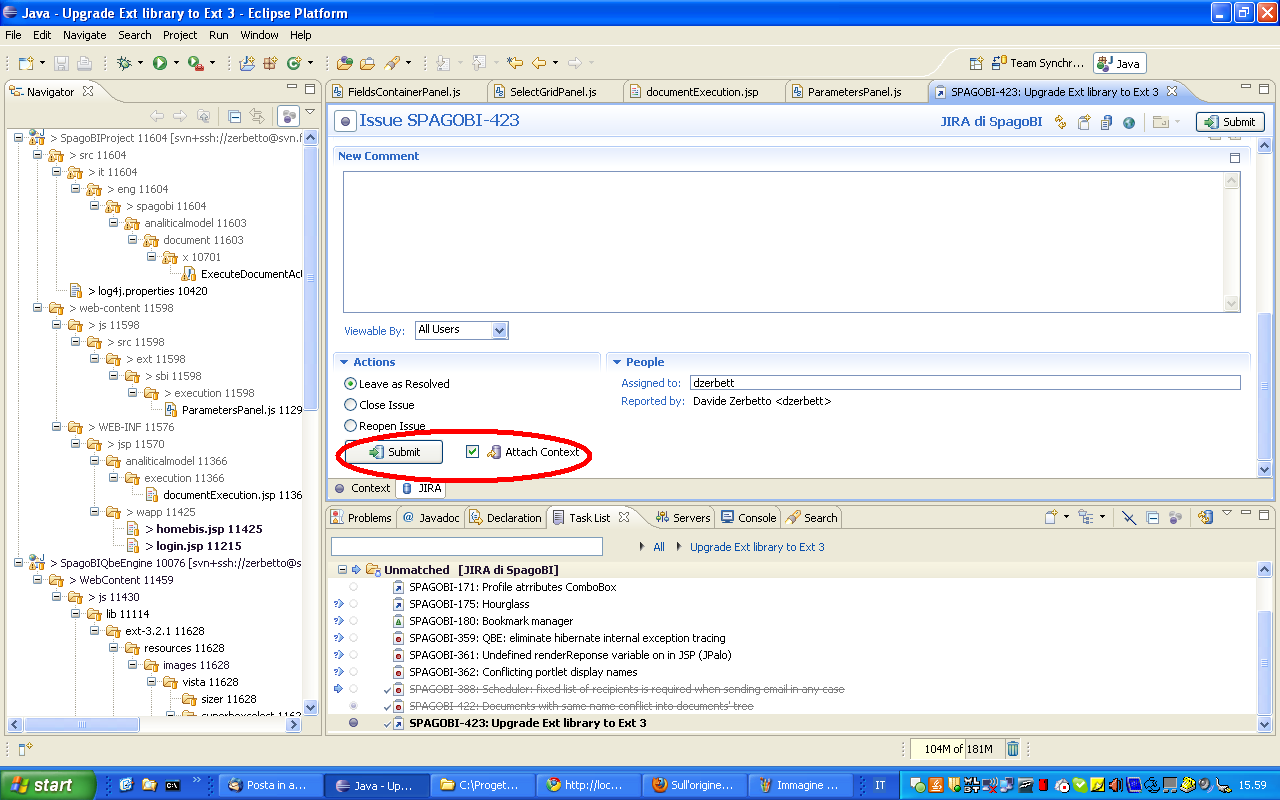1280x800 pixels.
Task: Run the program with the green play icon
Action: tap(160, 63)
